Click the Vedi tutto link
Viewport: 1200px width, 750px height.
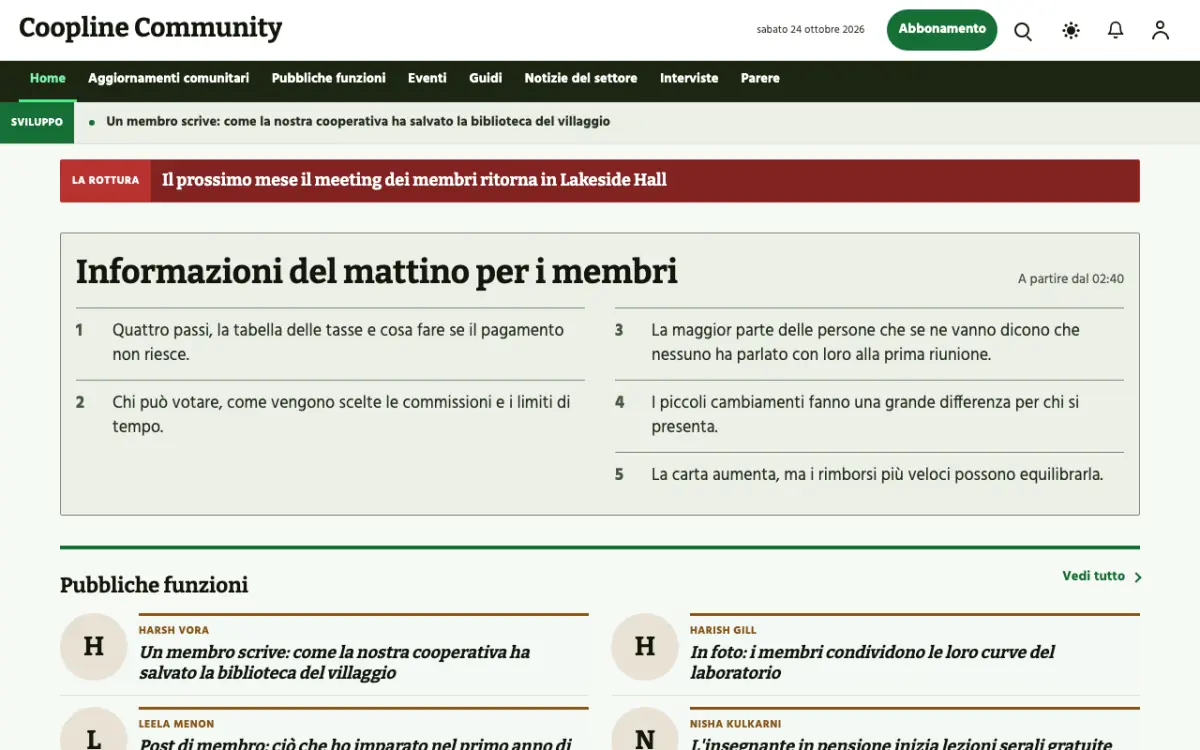tap(1094, 576)
